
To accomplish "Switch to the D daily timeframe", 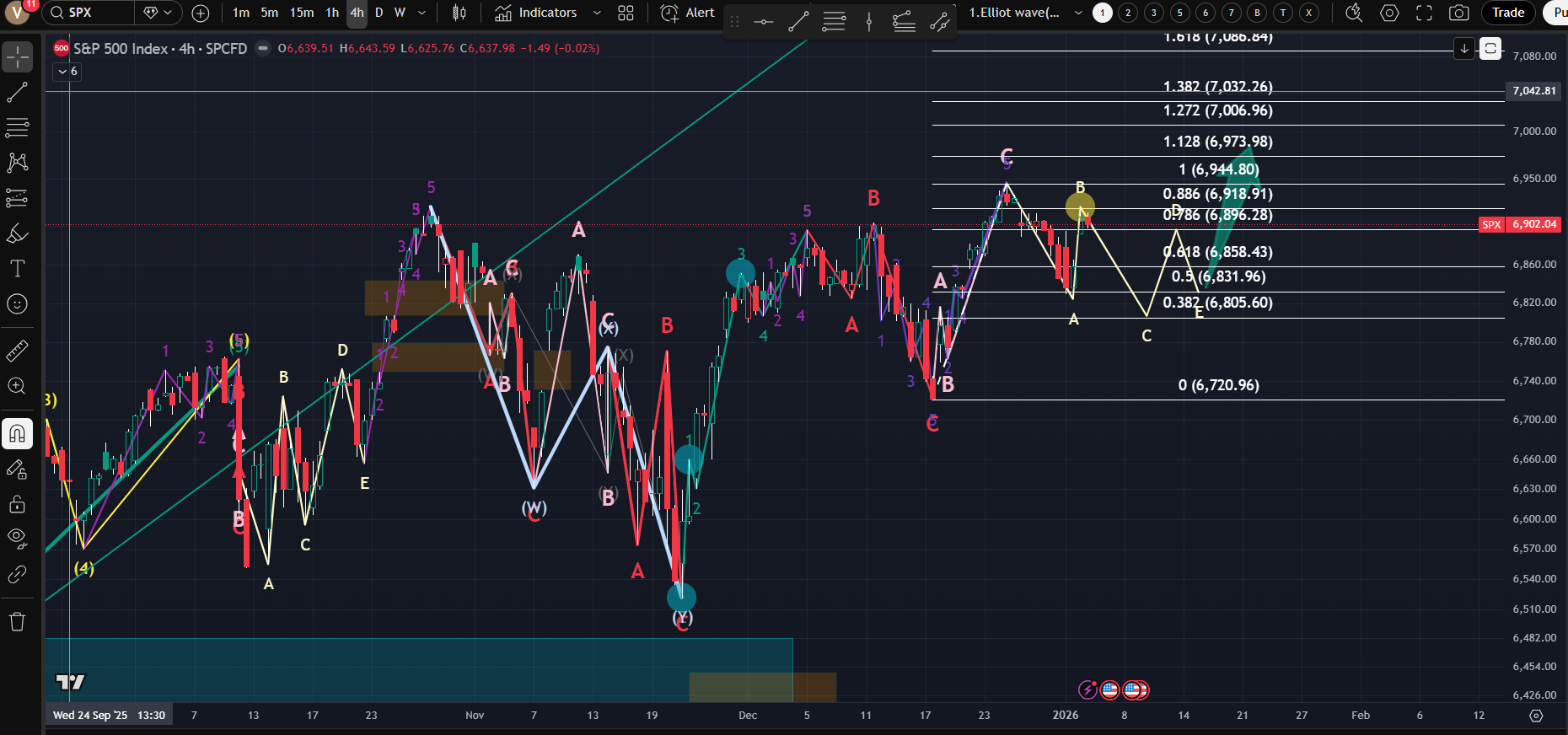I will (x=379, y=13).
